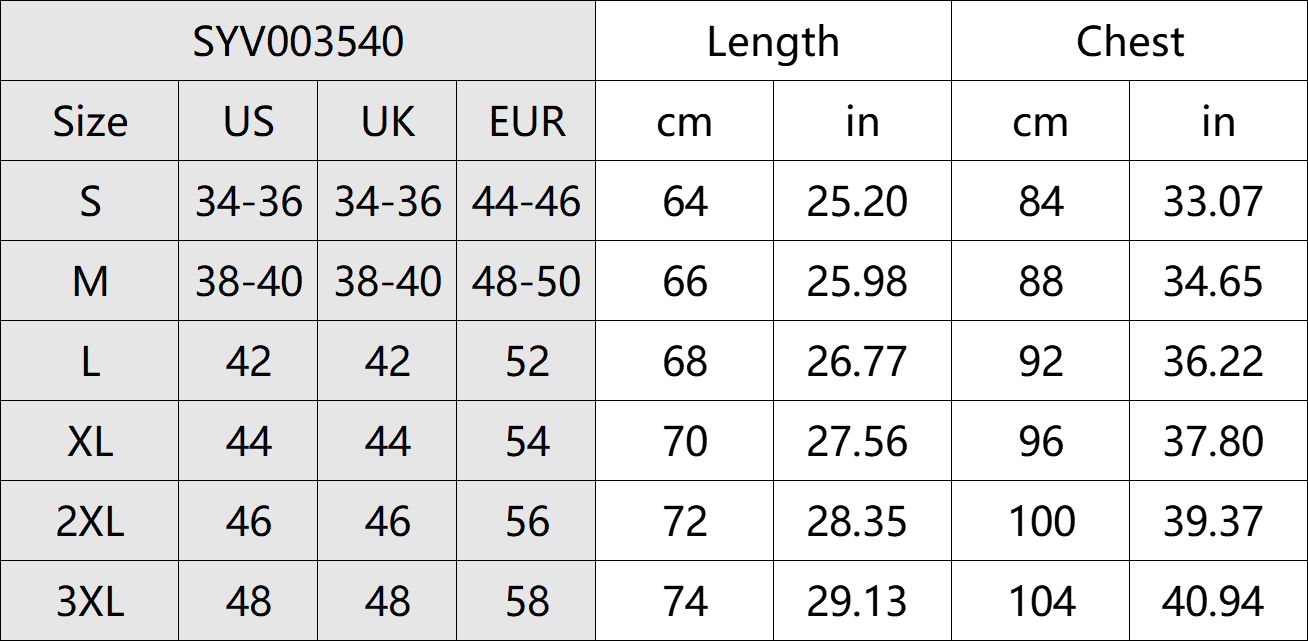Click the Size header cell
This screenshot has width=1308, height=641.
(90, 122)
